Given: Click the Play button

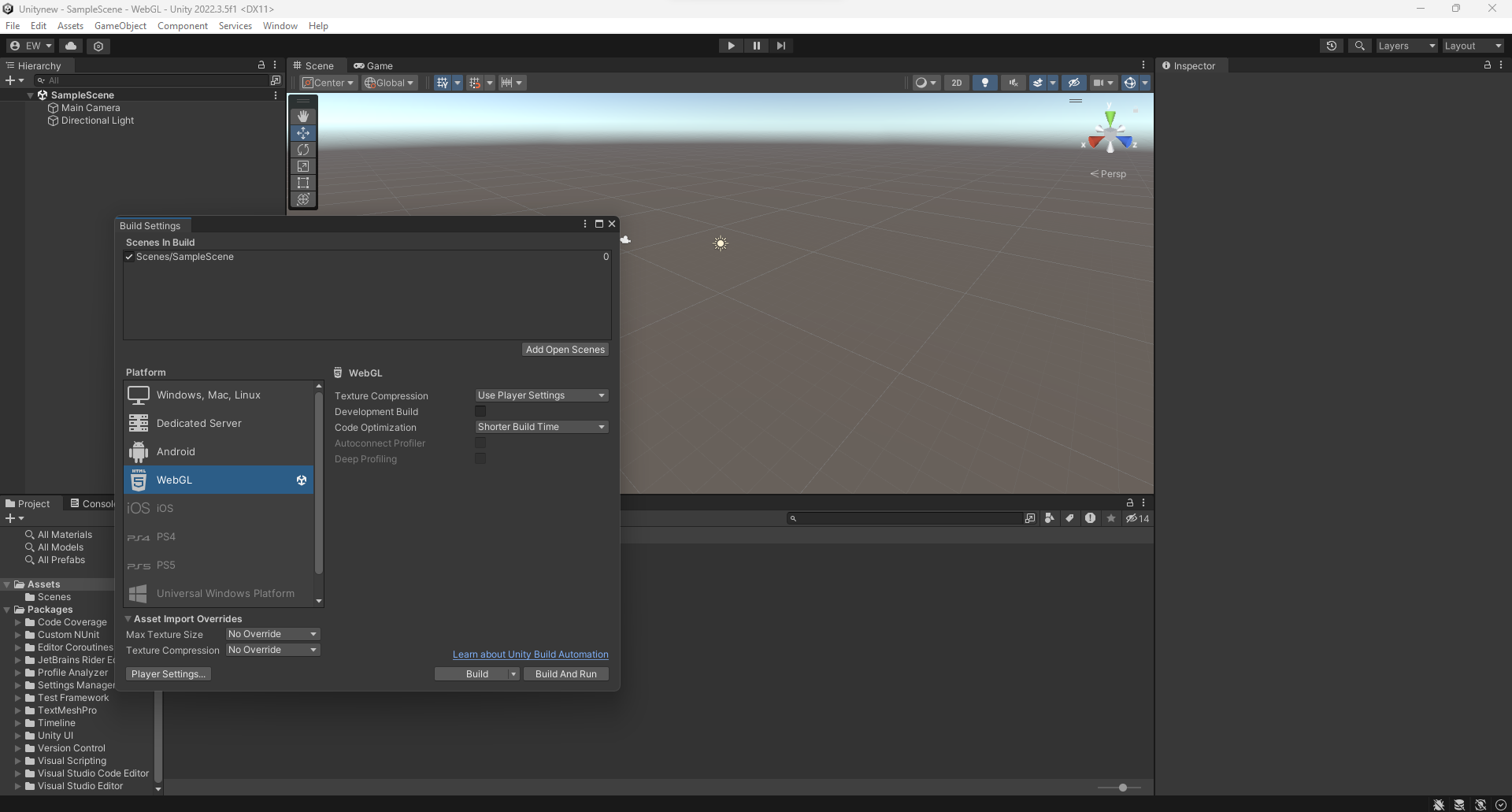Looking at the screenshot, I should tap(732, 46).
